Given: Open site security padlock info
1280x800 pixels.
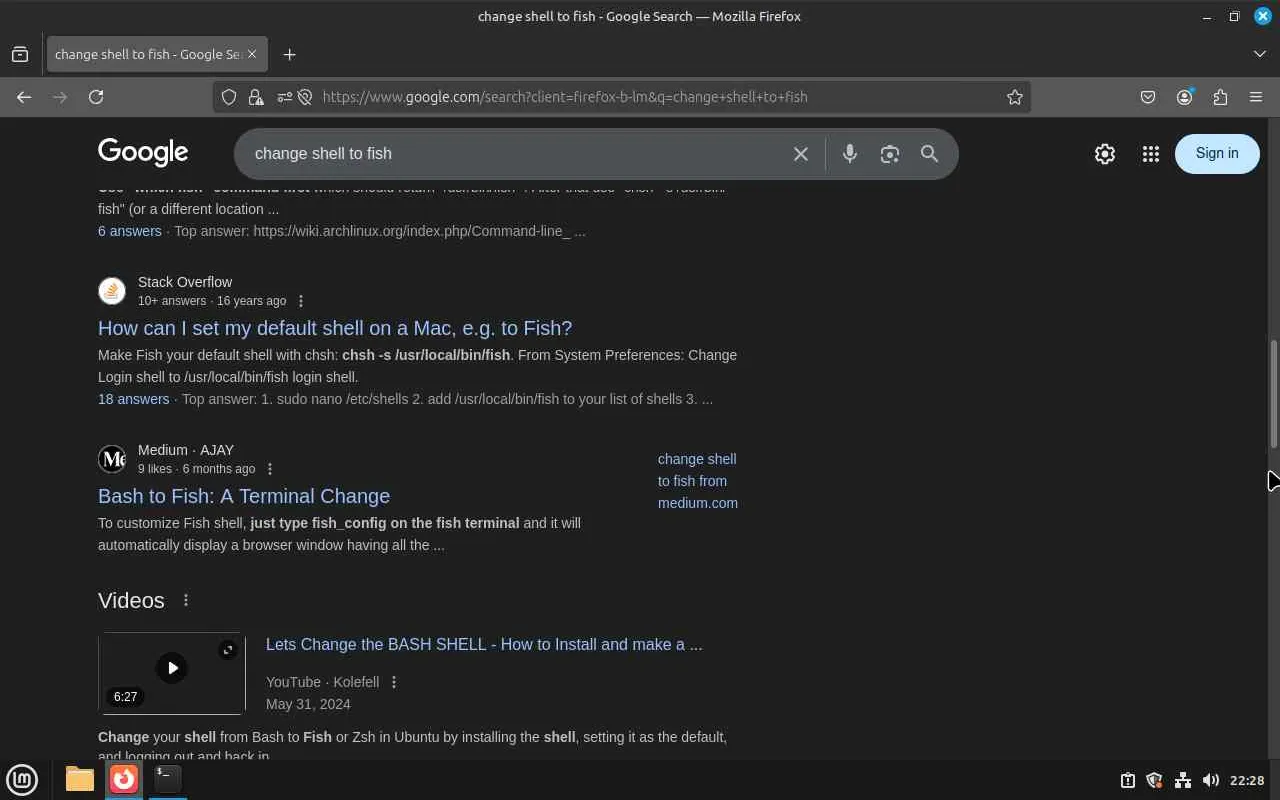Looking at the screenshot, I should 256,97.
